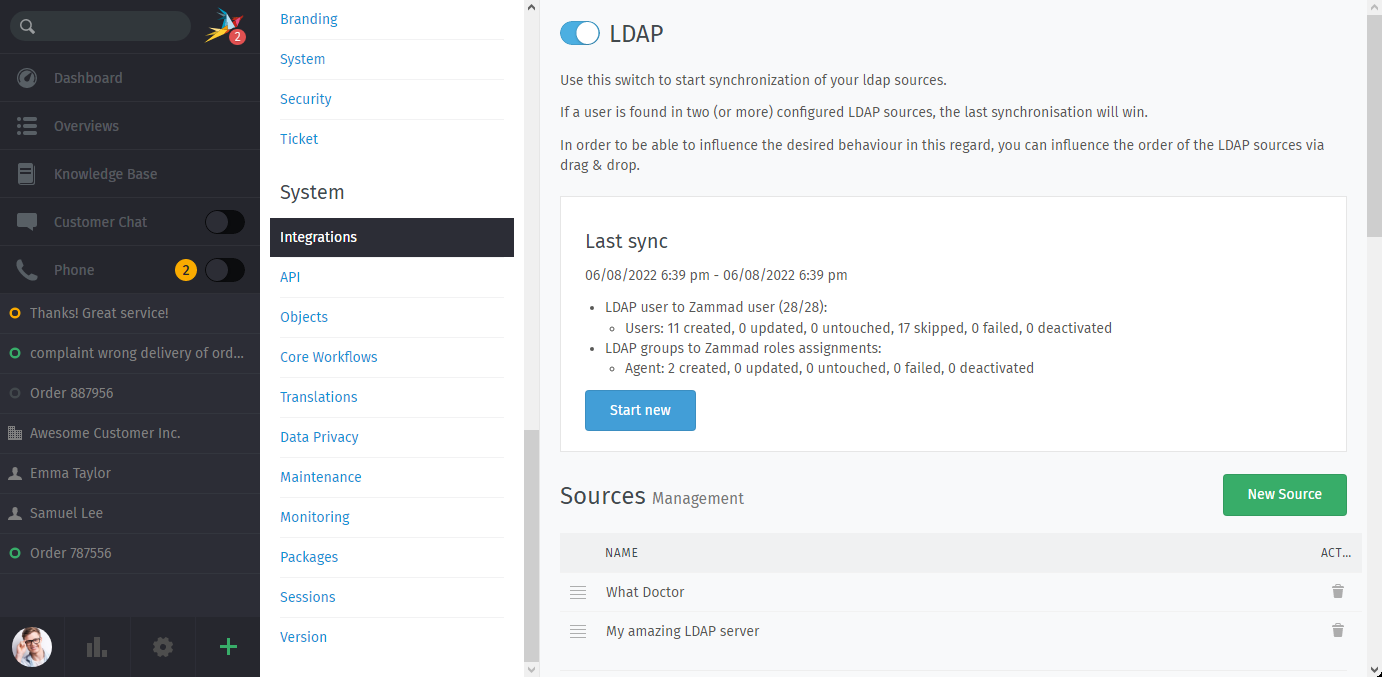Click the settings menu scroll down arrow
Image resolution: width=1382 pixels, height=677 pixels.
pyautogui.click(x=531, y=669)
